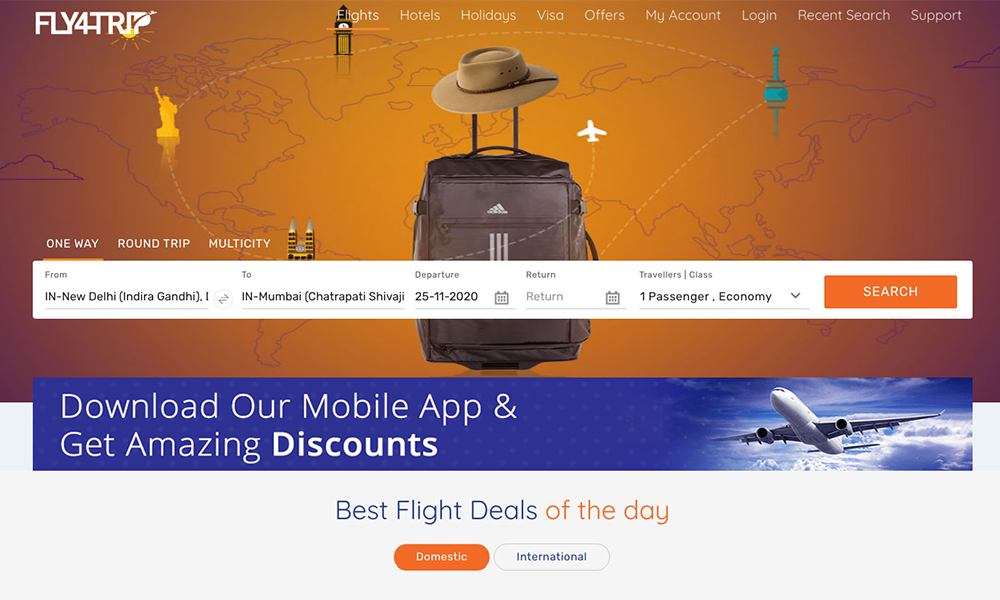This screenshot has width=1000, height=600.
Task: Open the Login link
Action: [x=759, y=15]
